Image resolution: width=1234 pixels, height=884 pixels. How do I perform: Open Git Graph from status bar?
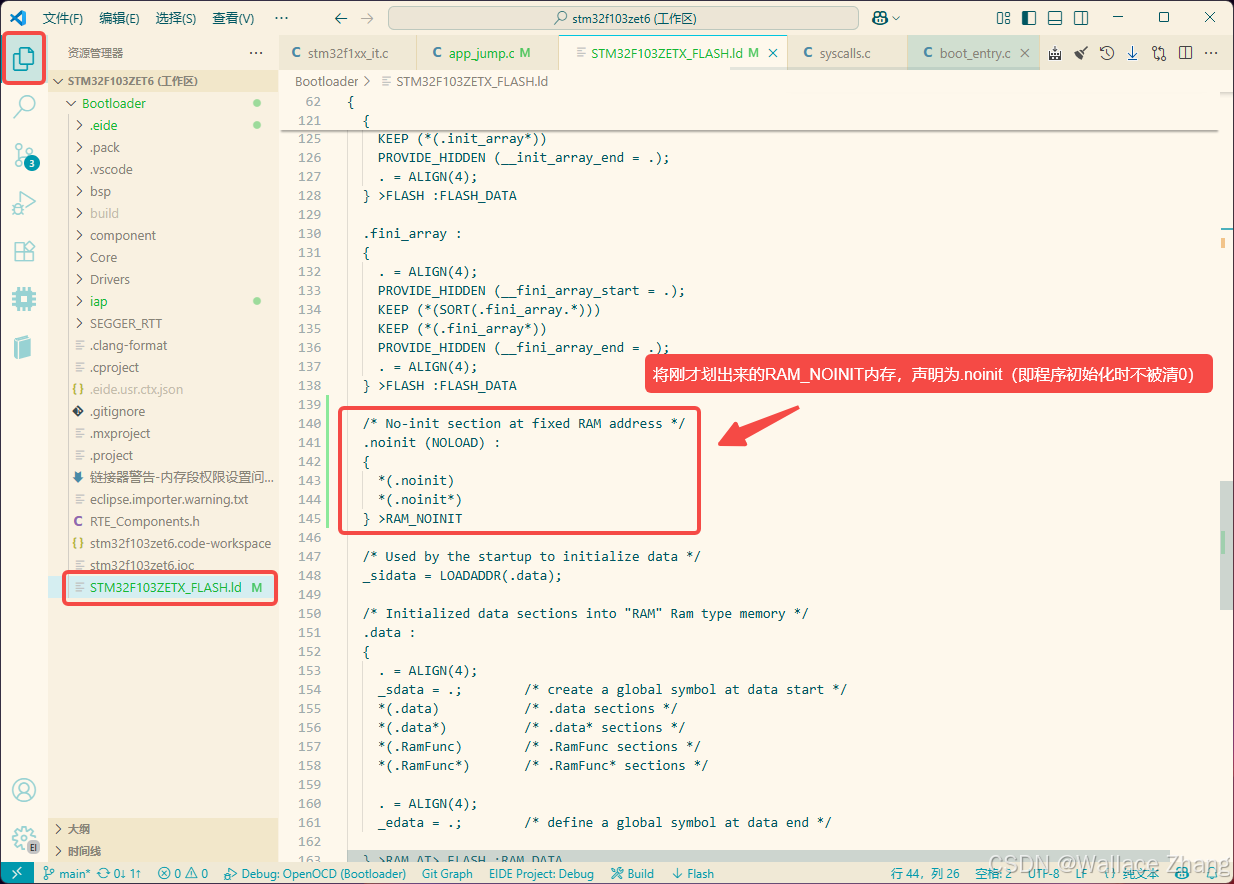click(447, 873)
